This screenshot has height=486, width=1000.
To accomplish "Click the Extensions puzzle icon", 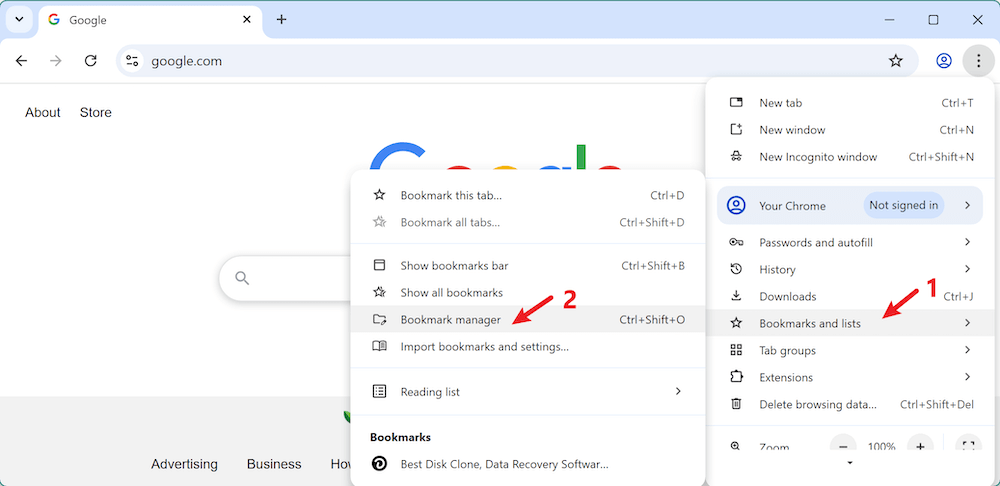I will 736,377.
